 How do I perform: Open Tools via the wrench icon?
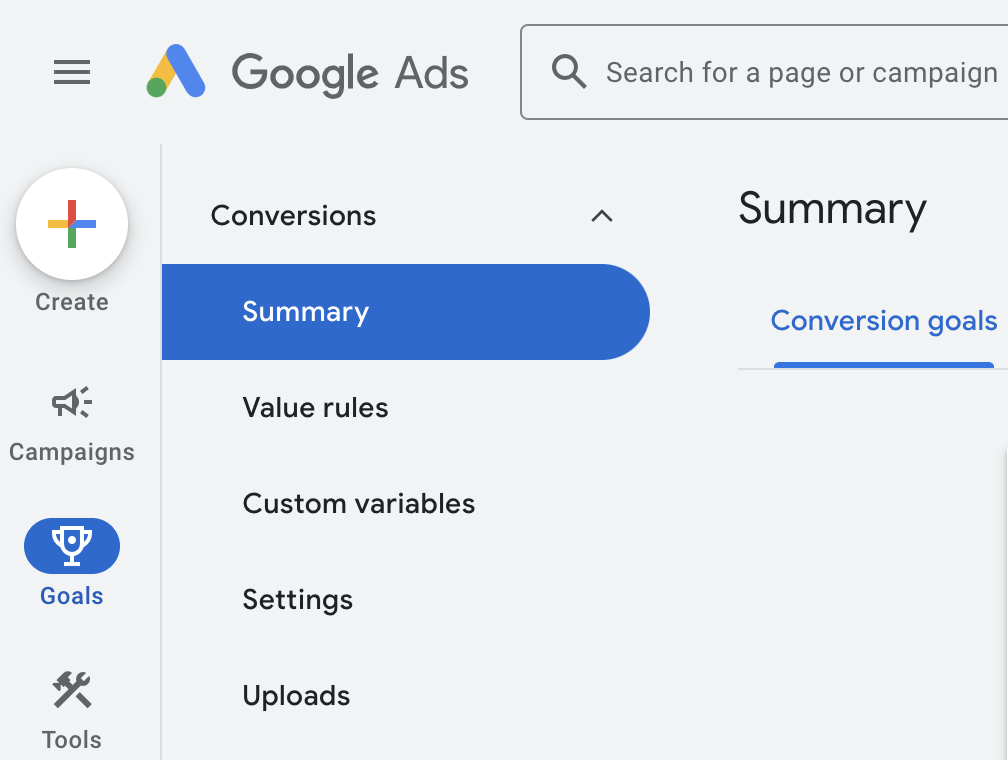(72, 690)
